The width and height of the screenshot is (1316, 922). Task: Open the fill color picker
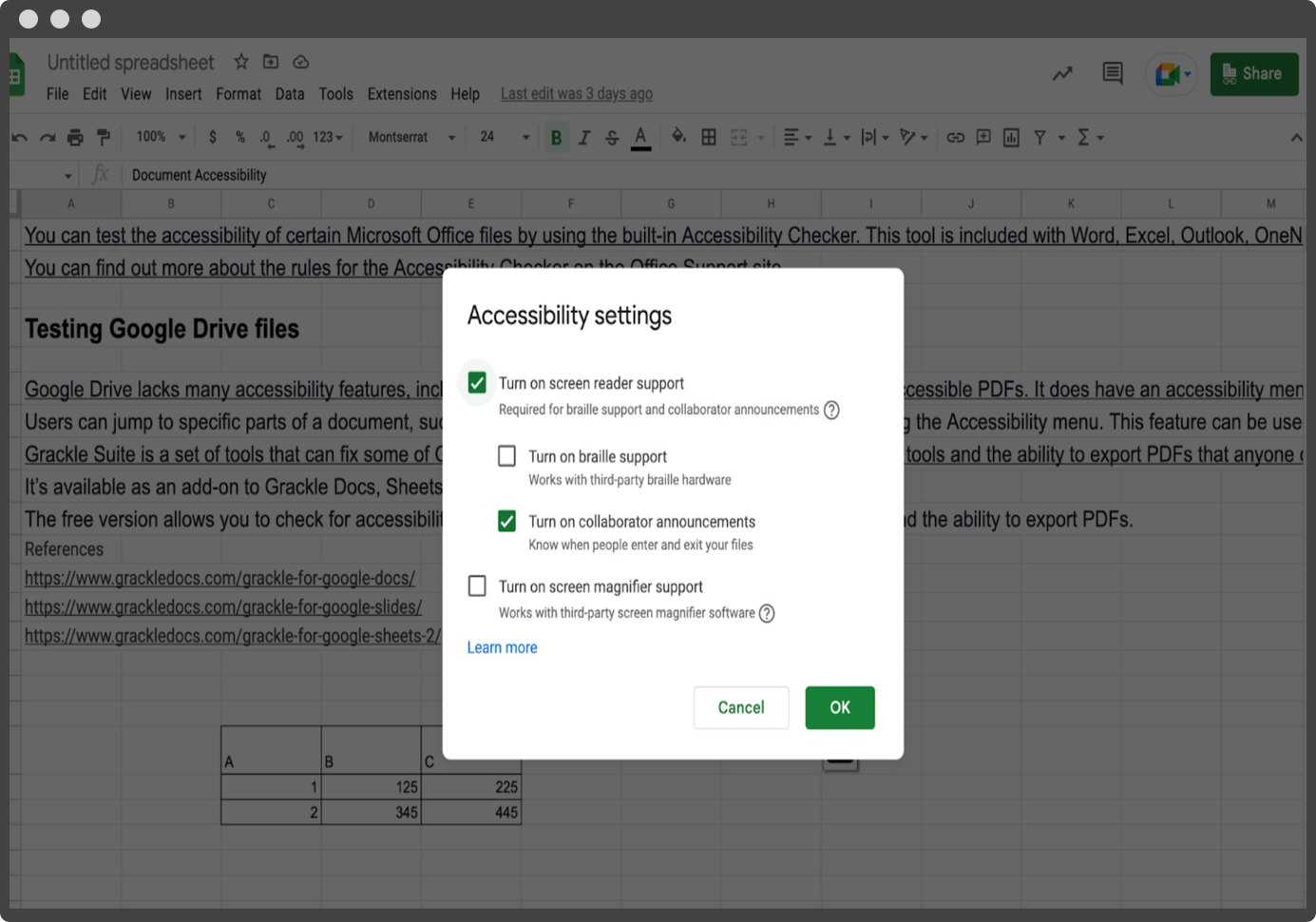pyautogui.click(x=678, y=137)
